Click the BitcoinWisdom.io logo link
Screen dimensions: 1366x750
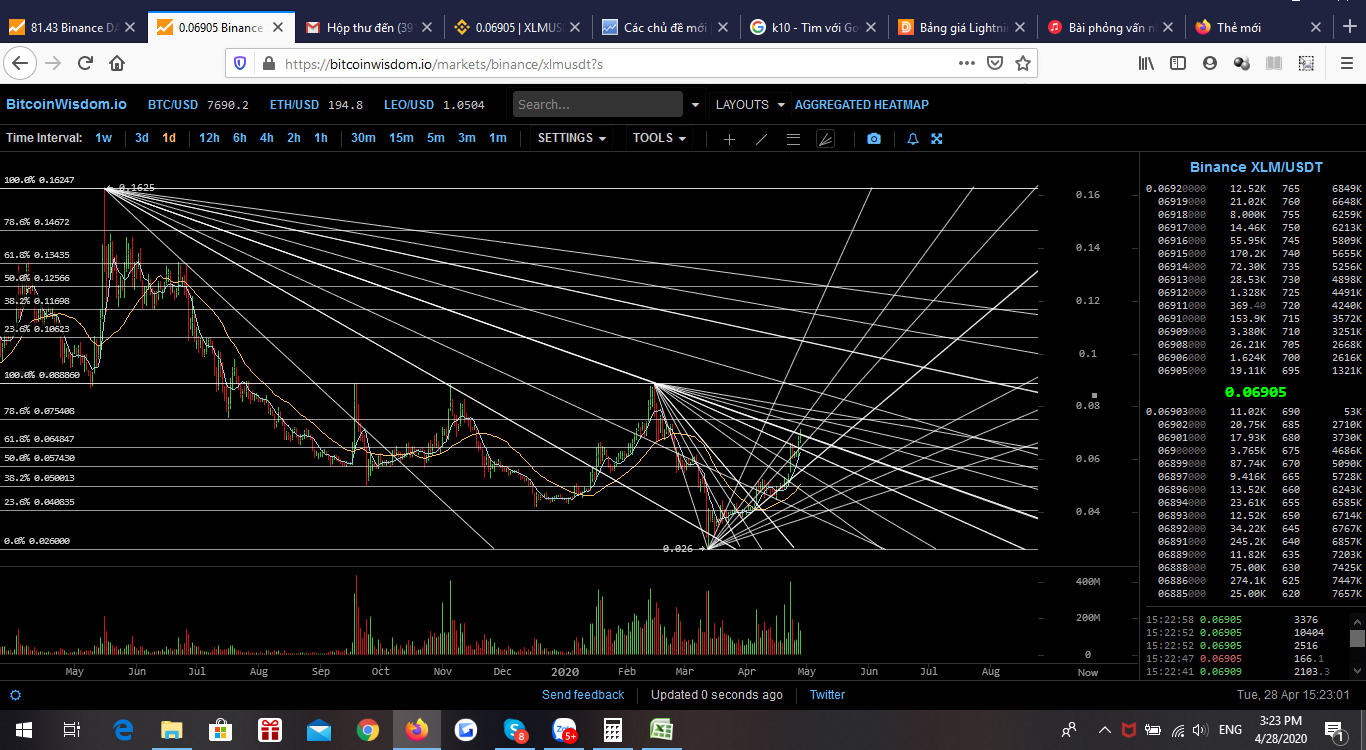coord(66,104)
